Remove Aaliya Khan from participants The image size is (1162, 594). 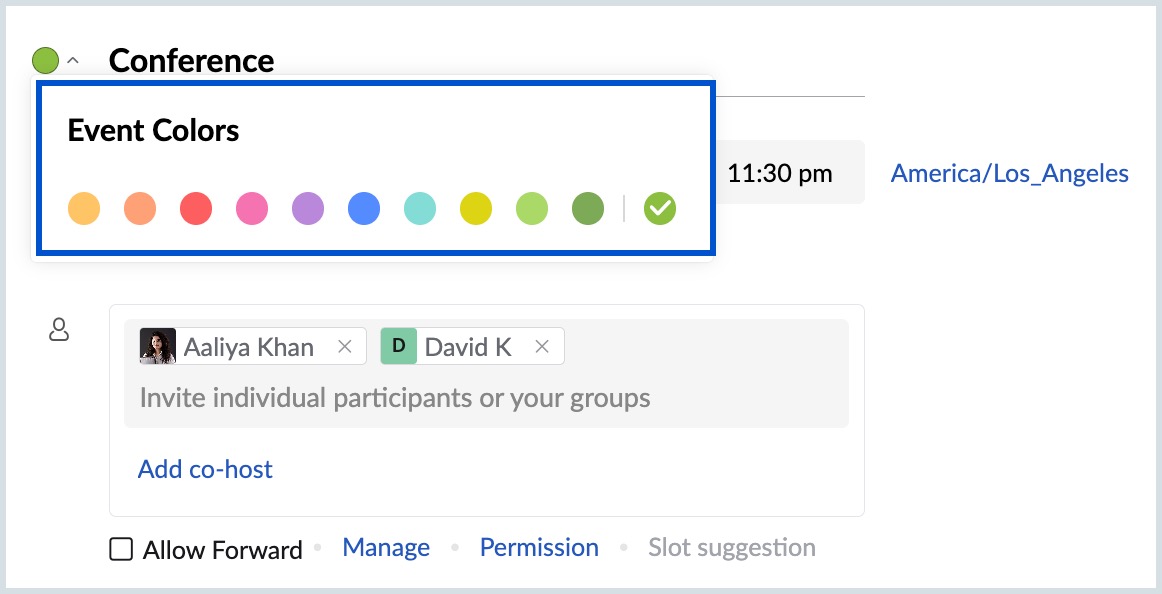click(x=345, y=347)
